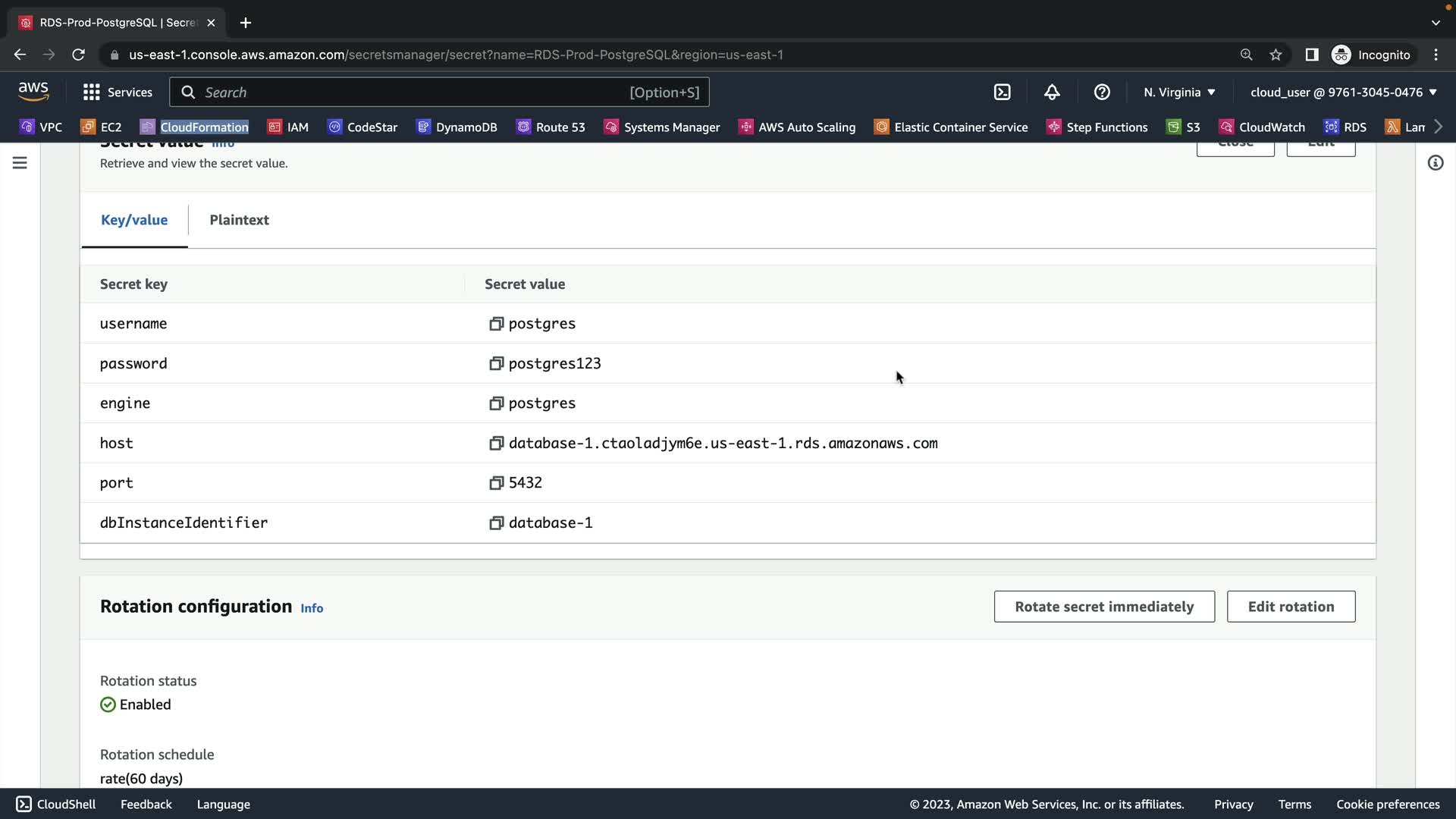Open the info panel icon on right
Image resolution: width=1456 pixels, height=819 pixels.
[x=1435, y=163]
